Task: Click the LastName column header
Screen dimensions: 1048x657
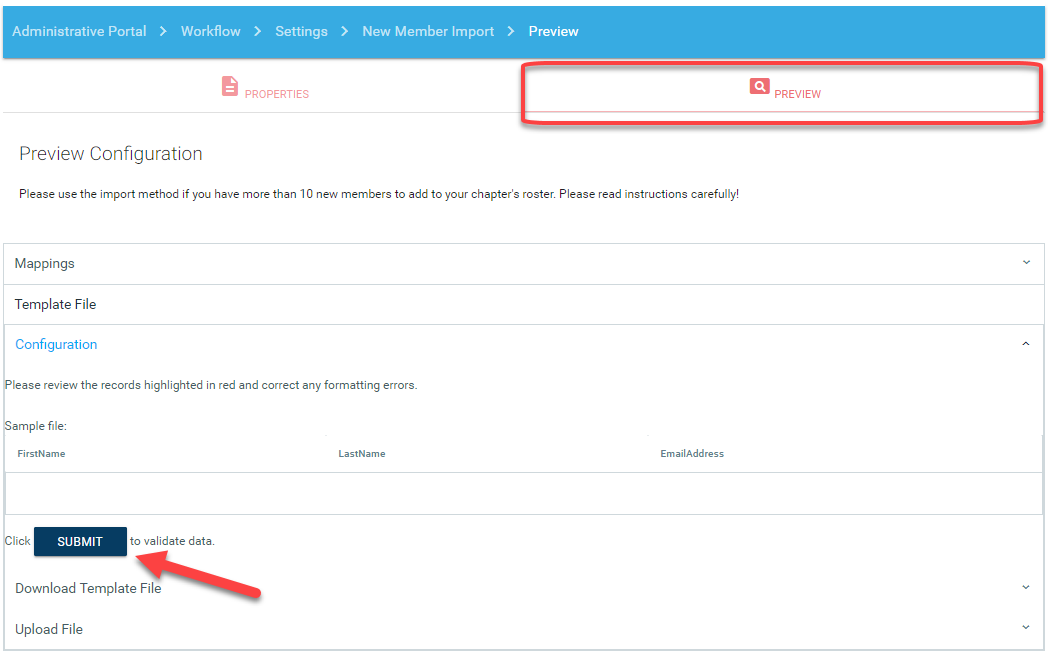Action: click(x=361, y=454)
